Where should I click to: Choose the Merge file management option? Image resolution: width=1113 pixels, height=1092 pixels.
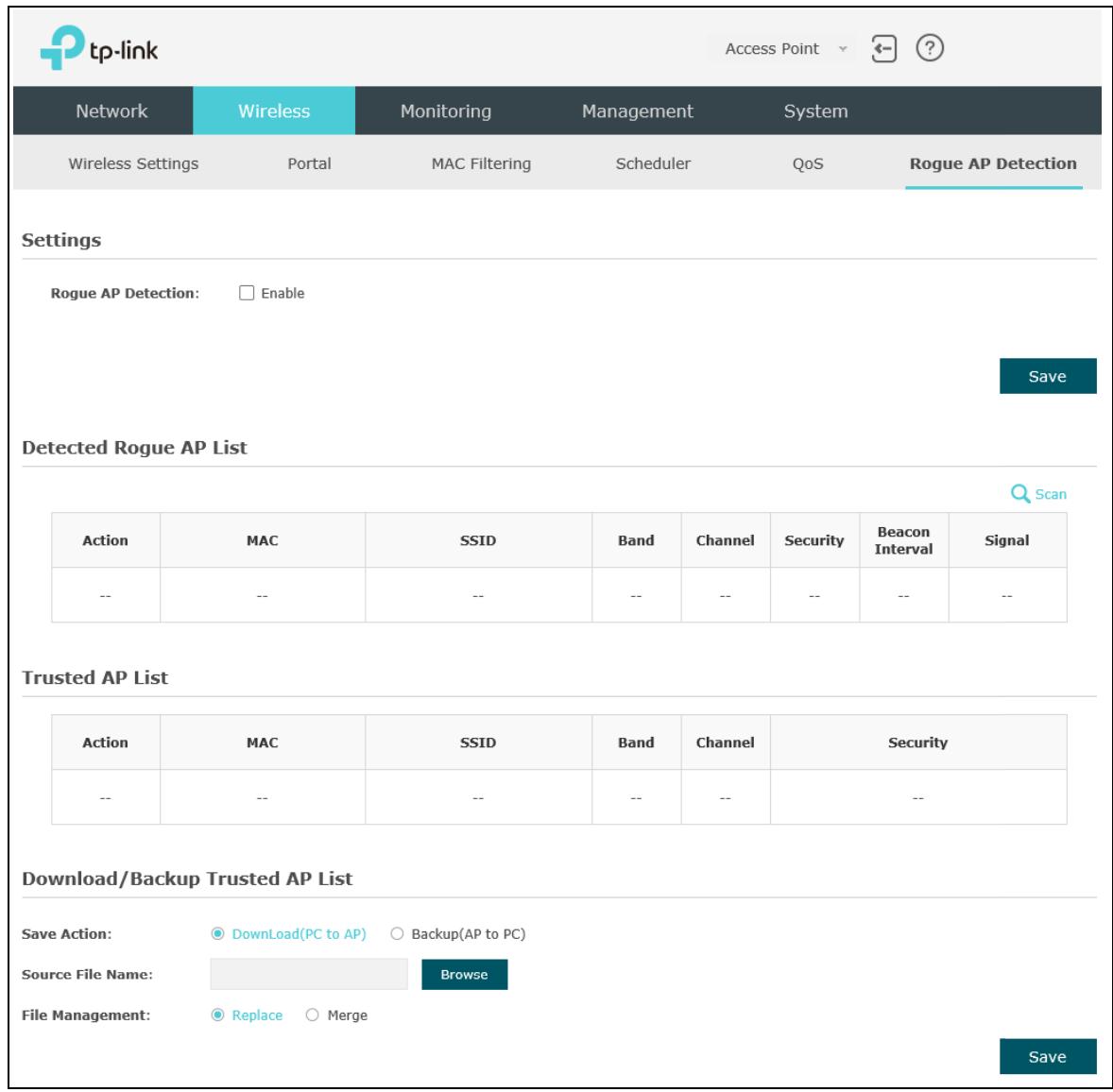[312, 1015]
